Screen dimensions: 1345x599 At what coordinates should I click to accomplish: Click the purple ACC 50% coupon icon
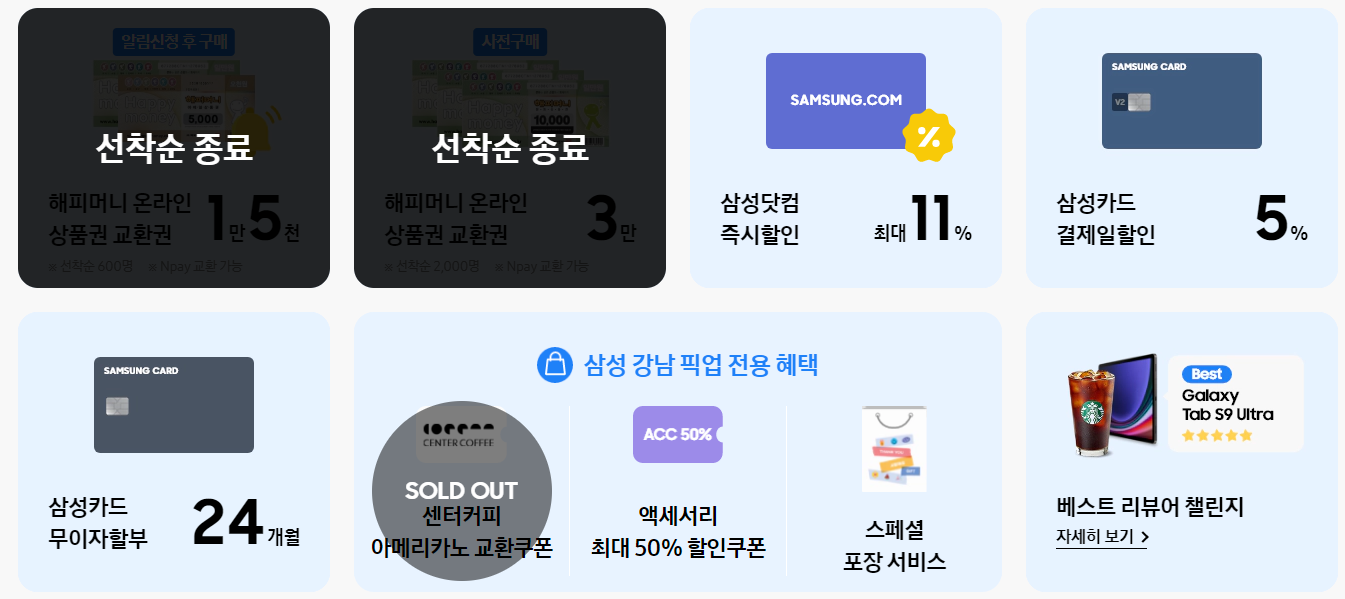tap(677, 434)
